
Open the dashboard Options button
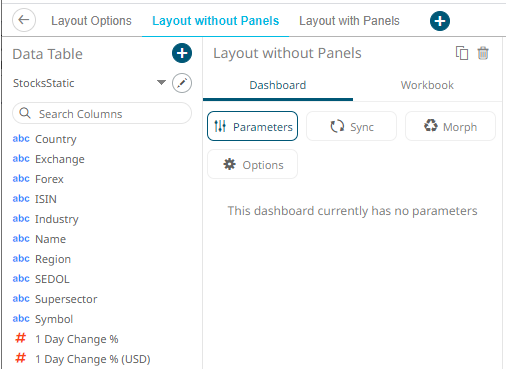[252, 164]
